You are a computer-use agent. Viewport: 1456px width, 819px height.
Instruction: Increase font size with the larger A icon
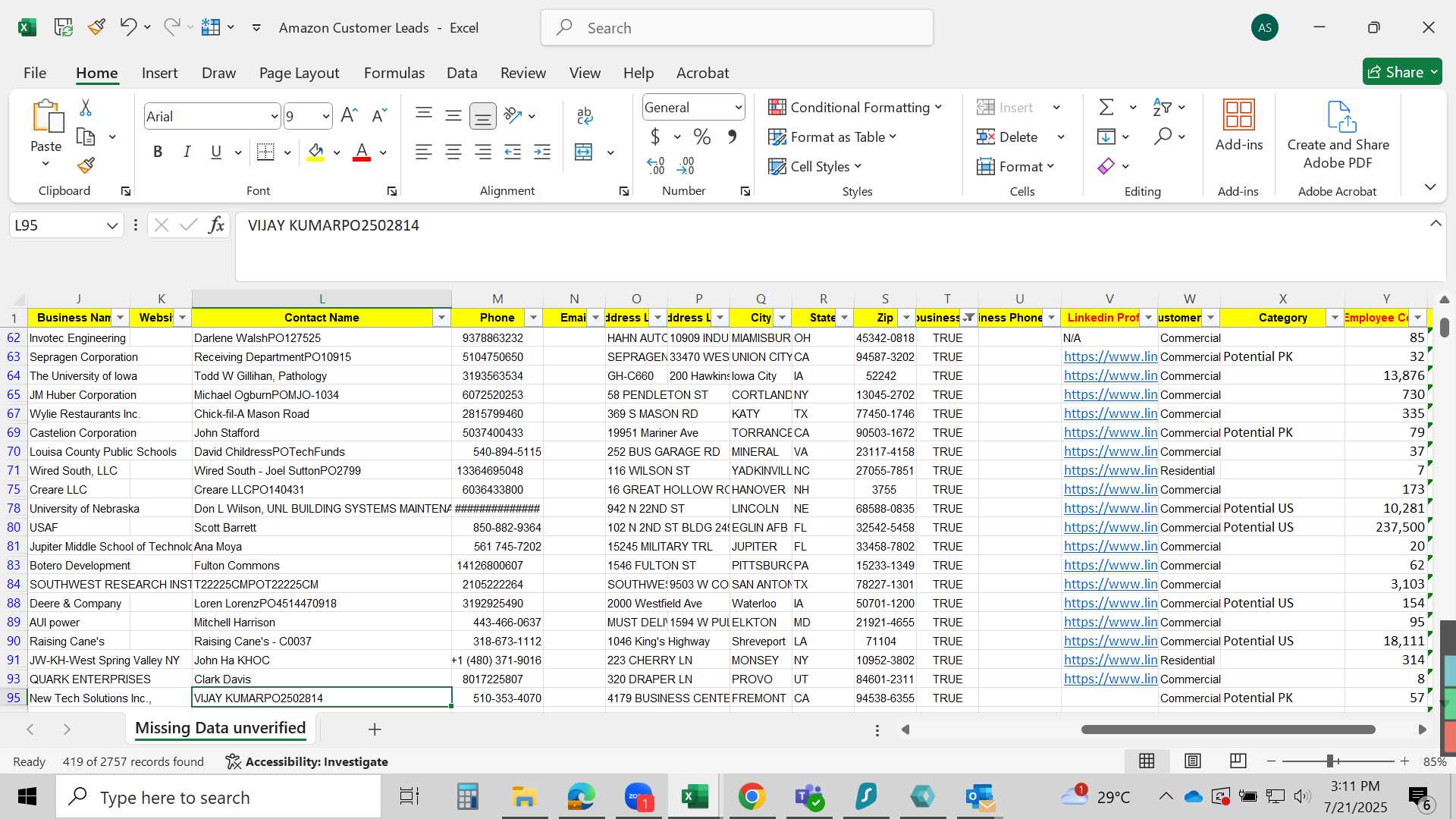[x=349, y=115]
